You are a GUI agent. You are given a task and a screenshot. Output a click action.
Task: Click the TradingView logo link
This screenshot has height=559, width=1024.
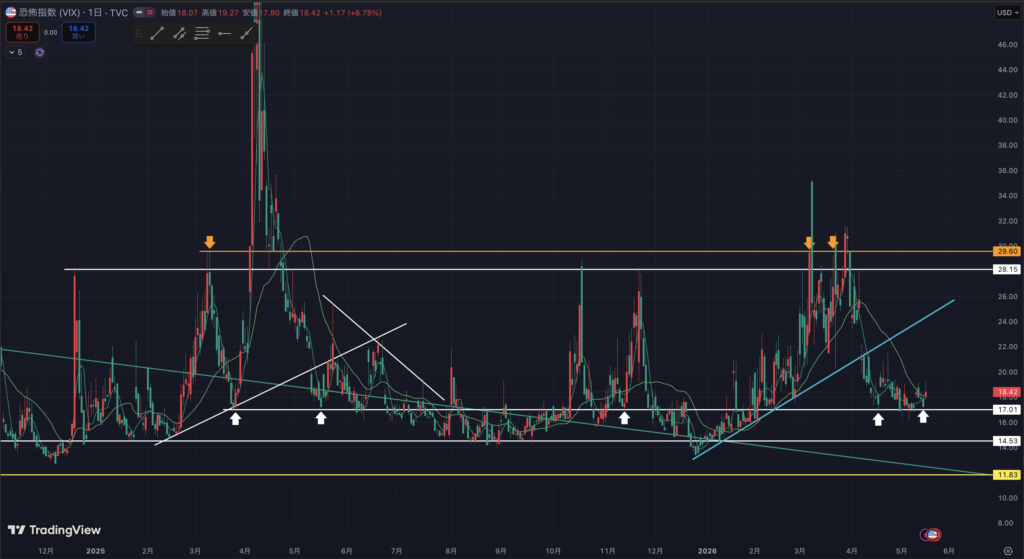[x=54, y=530]
